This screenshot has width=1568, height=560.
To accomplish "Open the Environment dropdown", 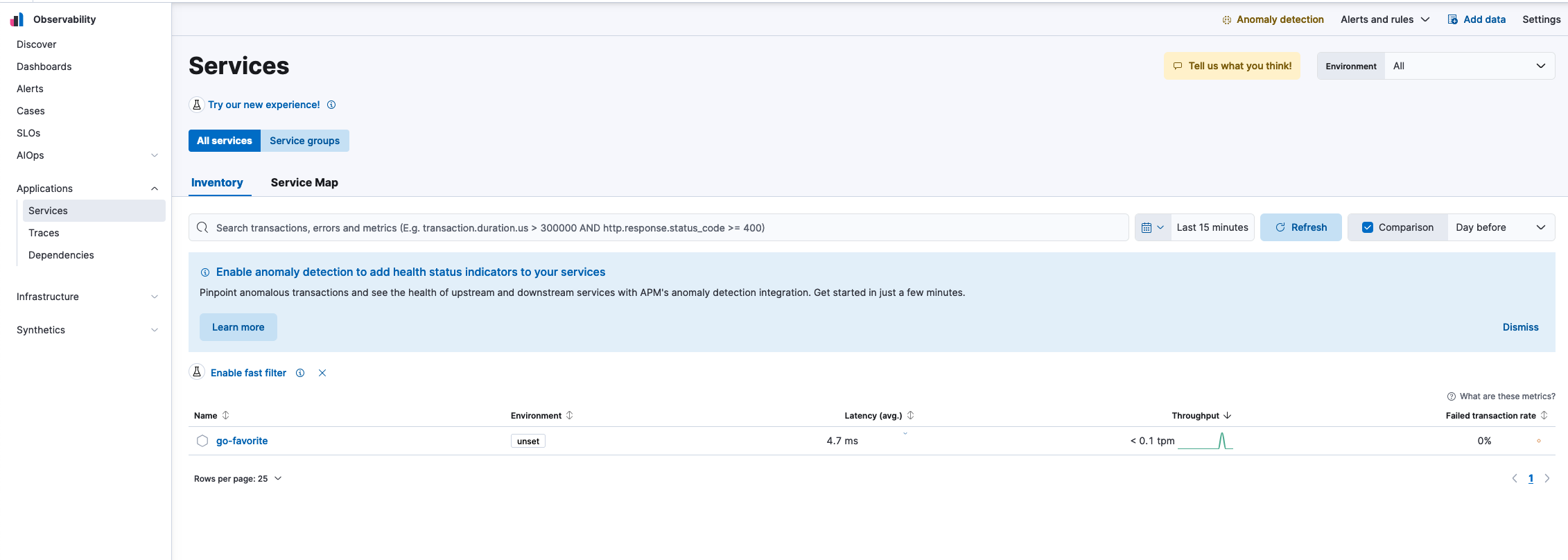I will [x=1469, y=66].
